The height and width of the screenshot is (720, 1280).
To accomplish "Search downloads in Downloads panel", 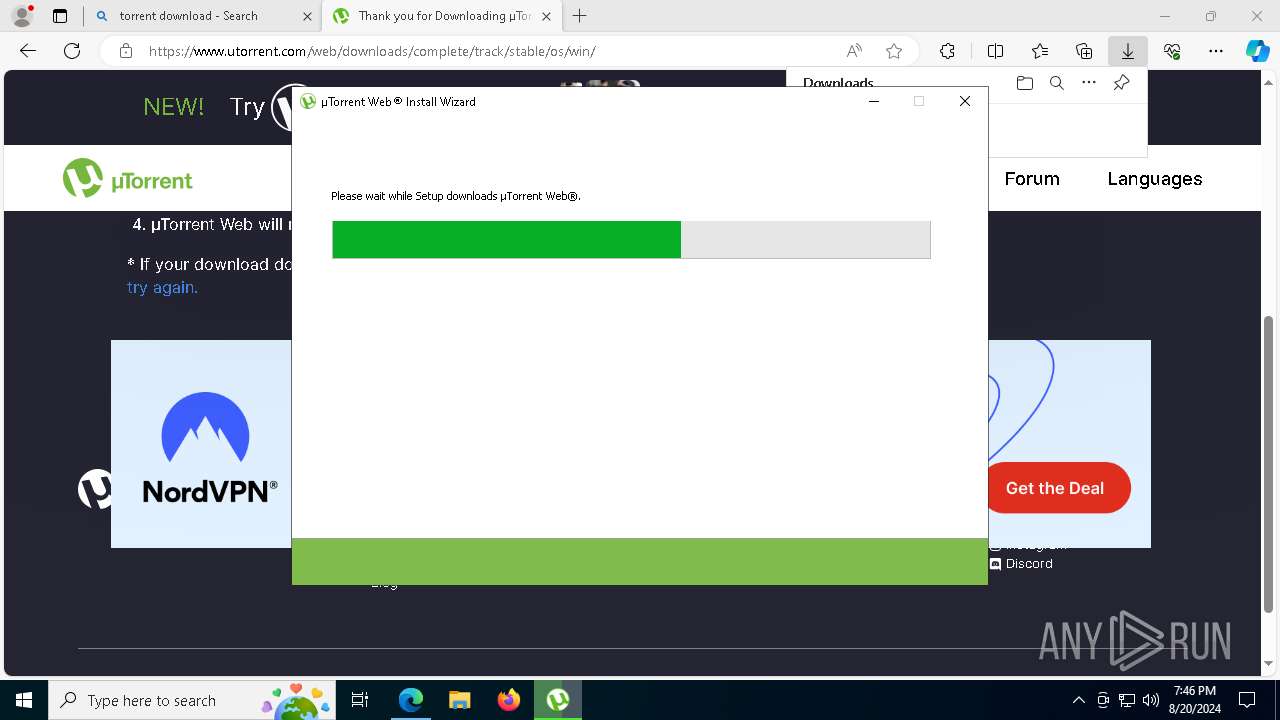I will [1057, 83].
